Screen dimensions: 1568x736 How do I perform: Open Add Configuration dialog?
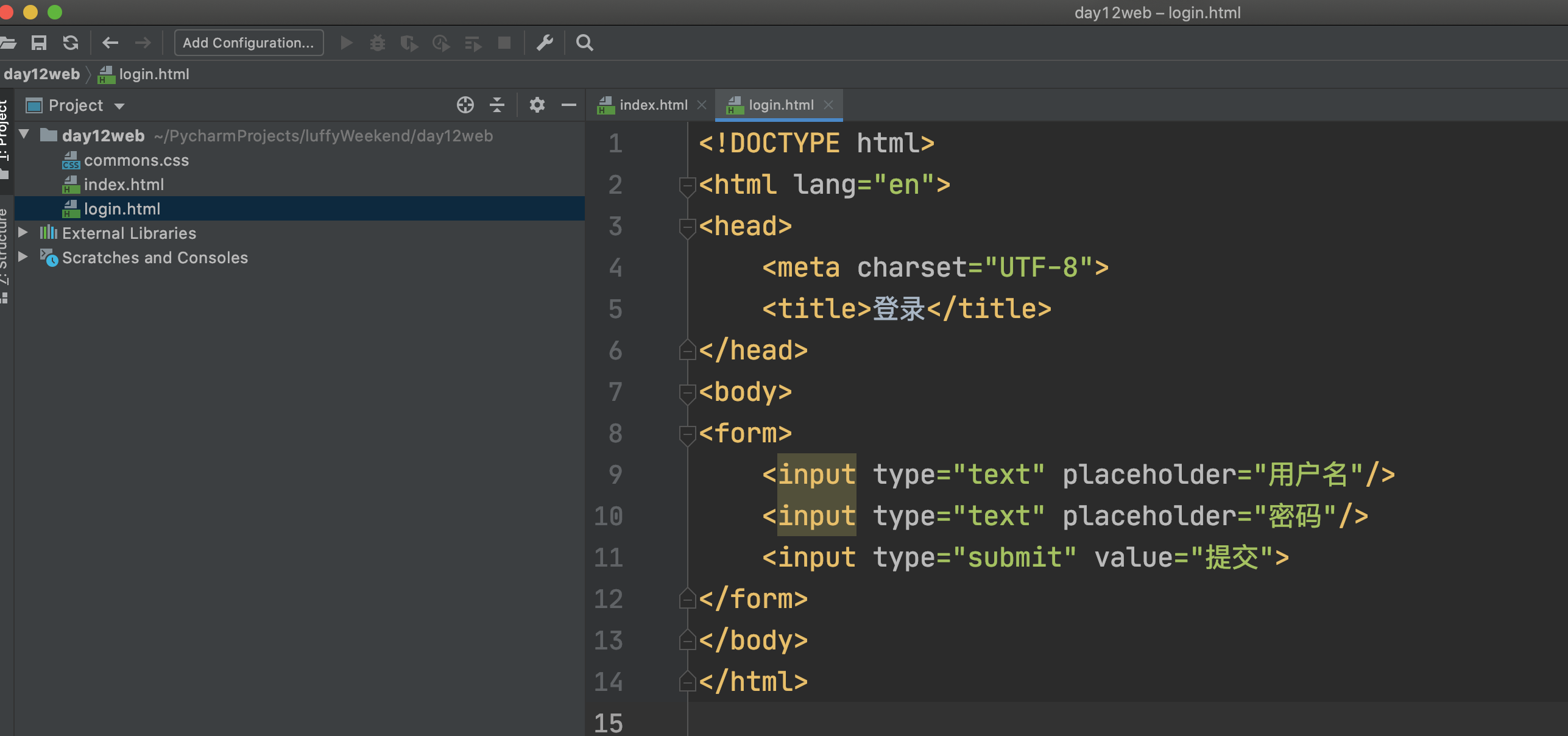point(249,43)
